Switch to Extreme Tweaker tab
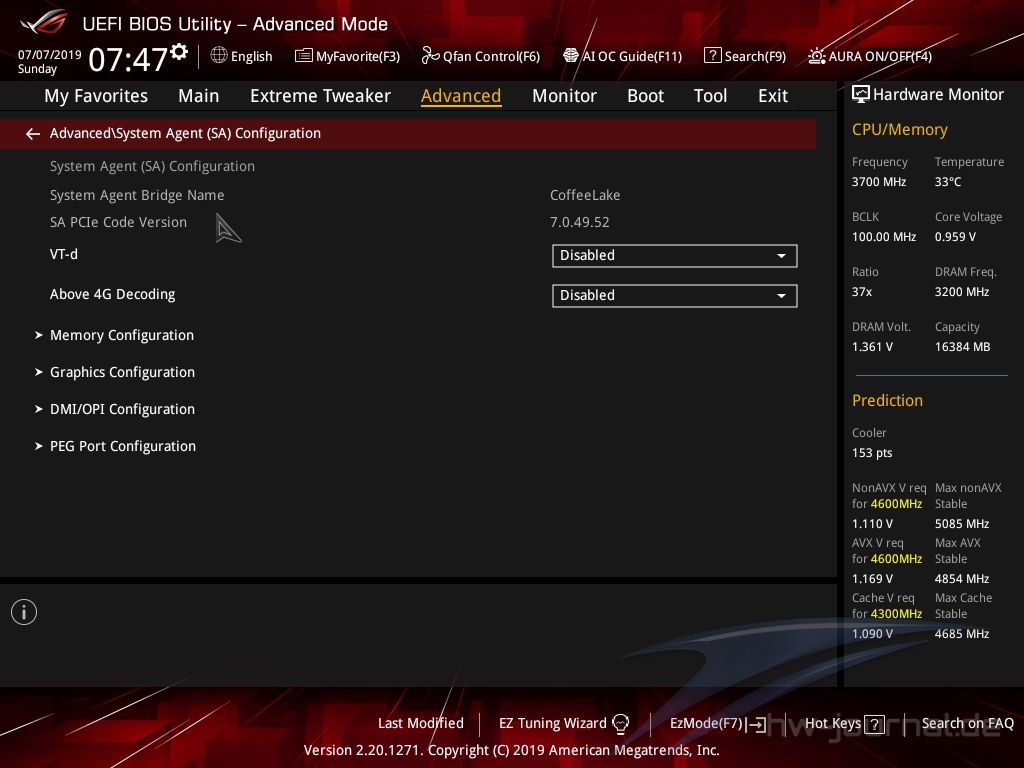 (x=320, y=96)
